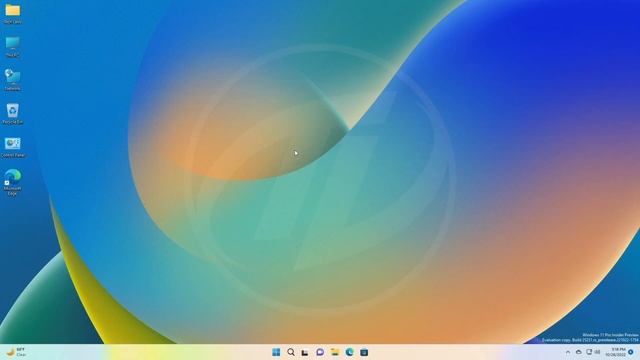Image resolution: width=640 pixels, height=360 pixels.
Task: Open the weather widget on taskbar
Action: click(x=16, y=352)
